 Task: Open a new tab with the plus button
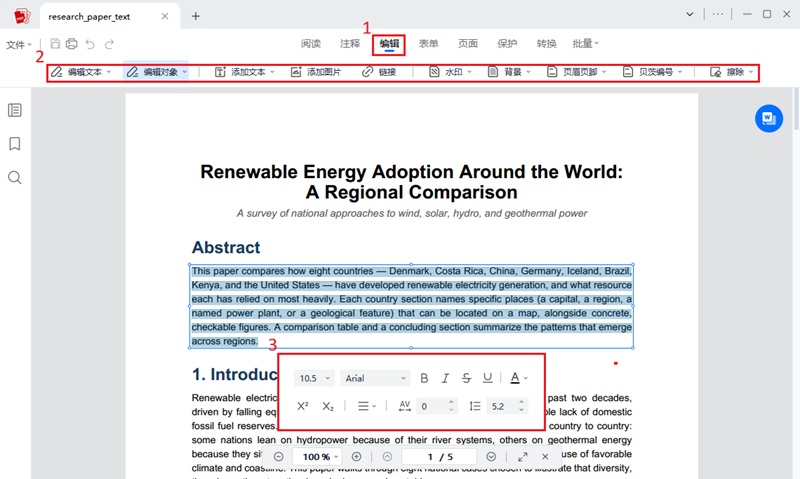195,16
